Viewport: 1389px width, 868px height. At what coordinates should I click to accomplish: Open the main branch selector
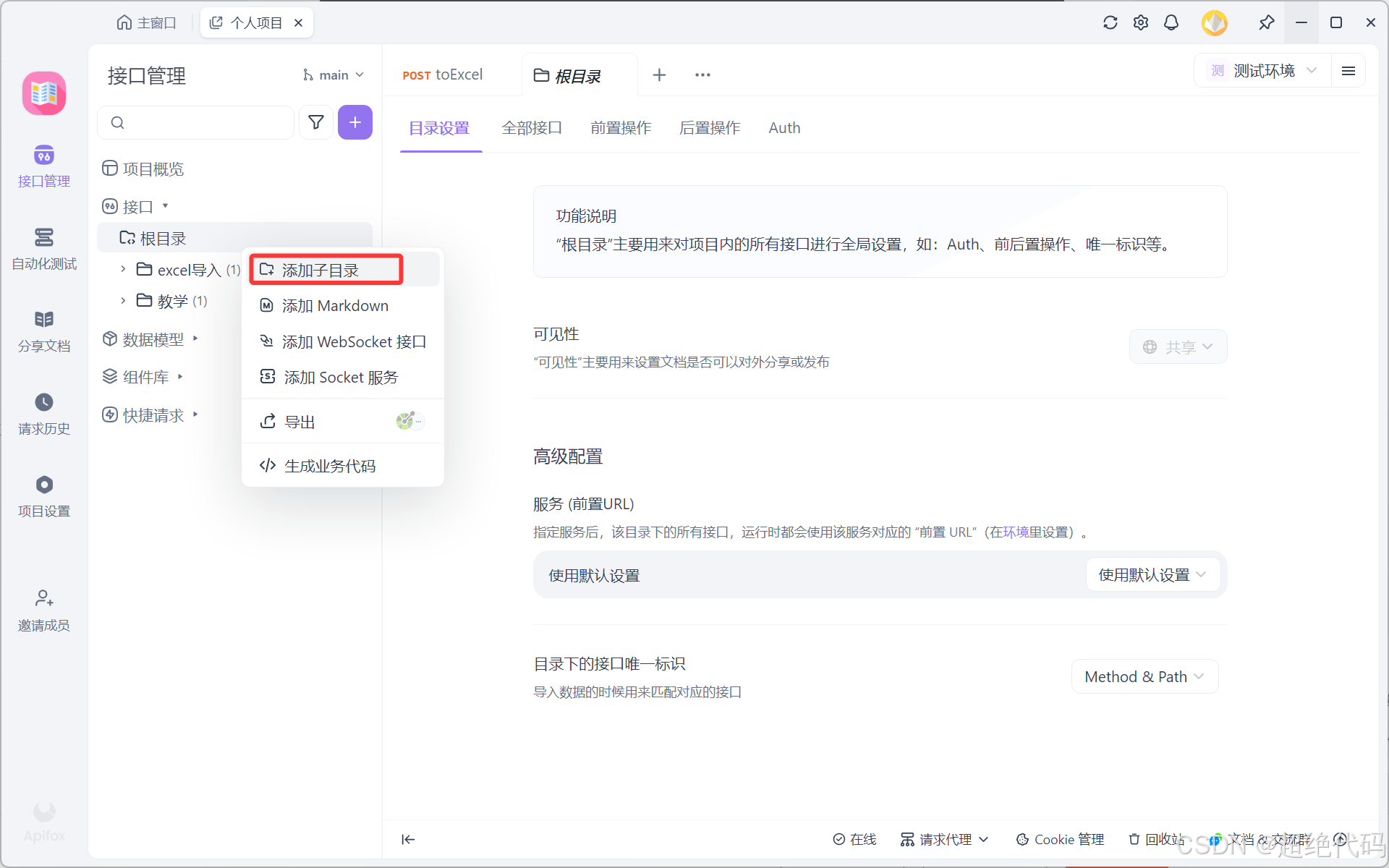click(334, 75)
